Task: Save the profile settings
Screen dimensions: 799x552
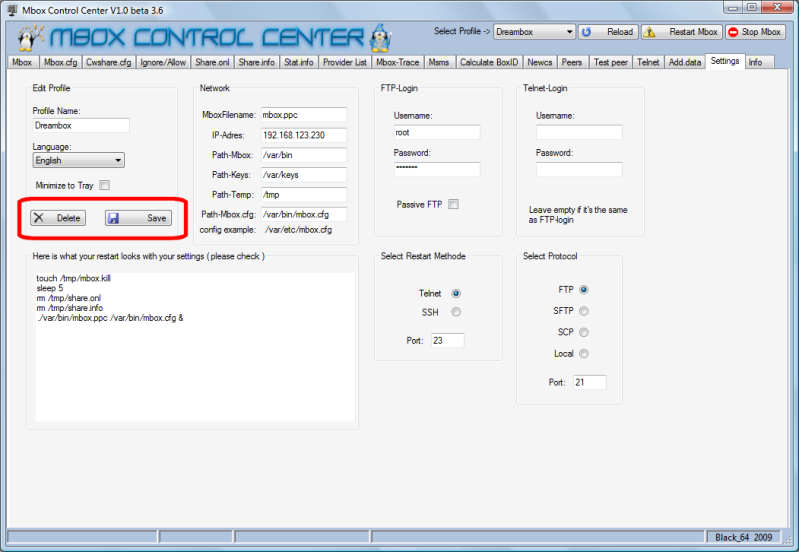Action: click(x=139, y=218)
